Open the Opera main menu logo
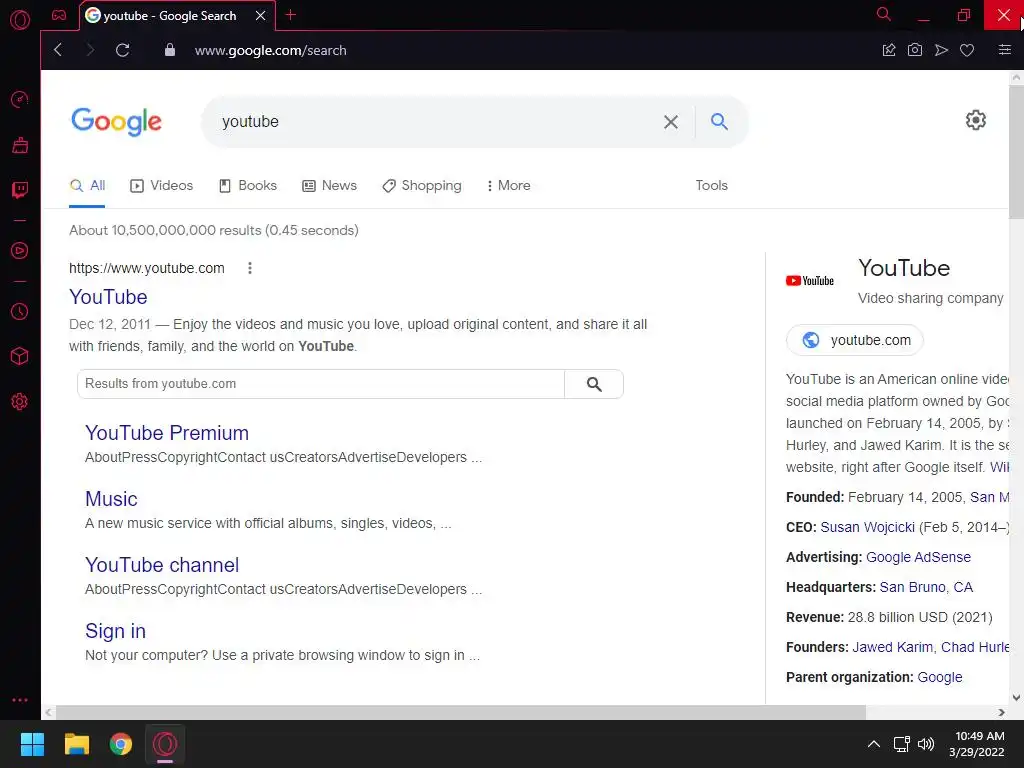 tap(20, 19)
